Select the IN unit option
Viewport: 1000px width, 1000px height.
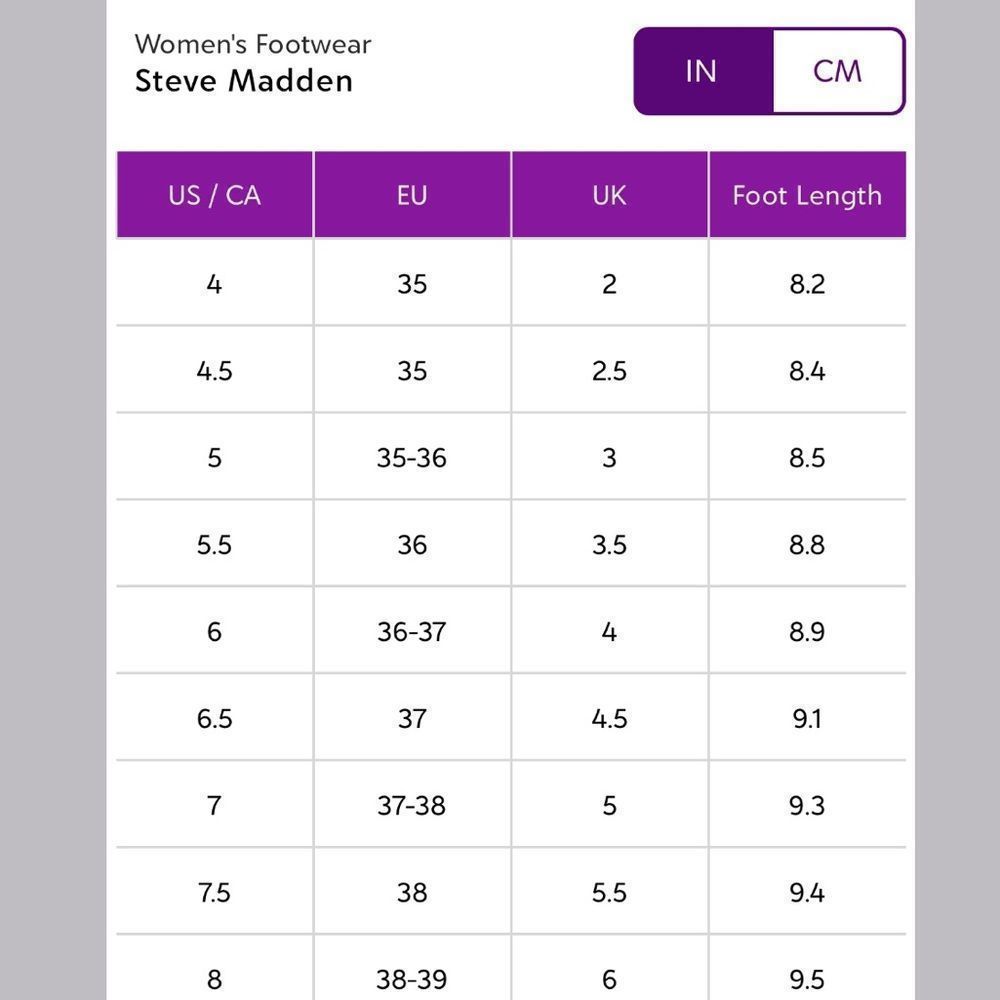click(x=702, y=71)
